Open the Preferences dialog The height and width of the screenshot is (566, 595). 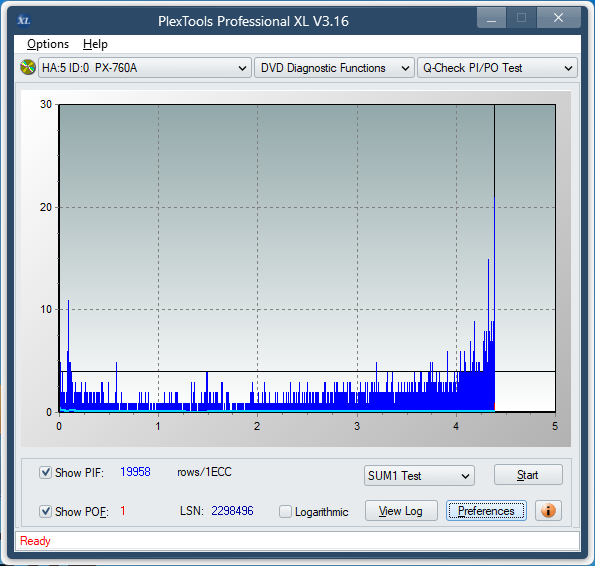coord(486,511)
